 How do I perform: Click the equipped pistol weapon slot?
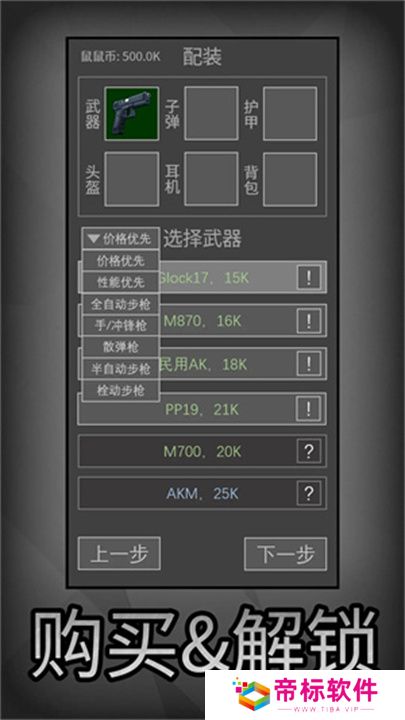pos(132,113)
